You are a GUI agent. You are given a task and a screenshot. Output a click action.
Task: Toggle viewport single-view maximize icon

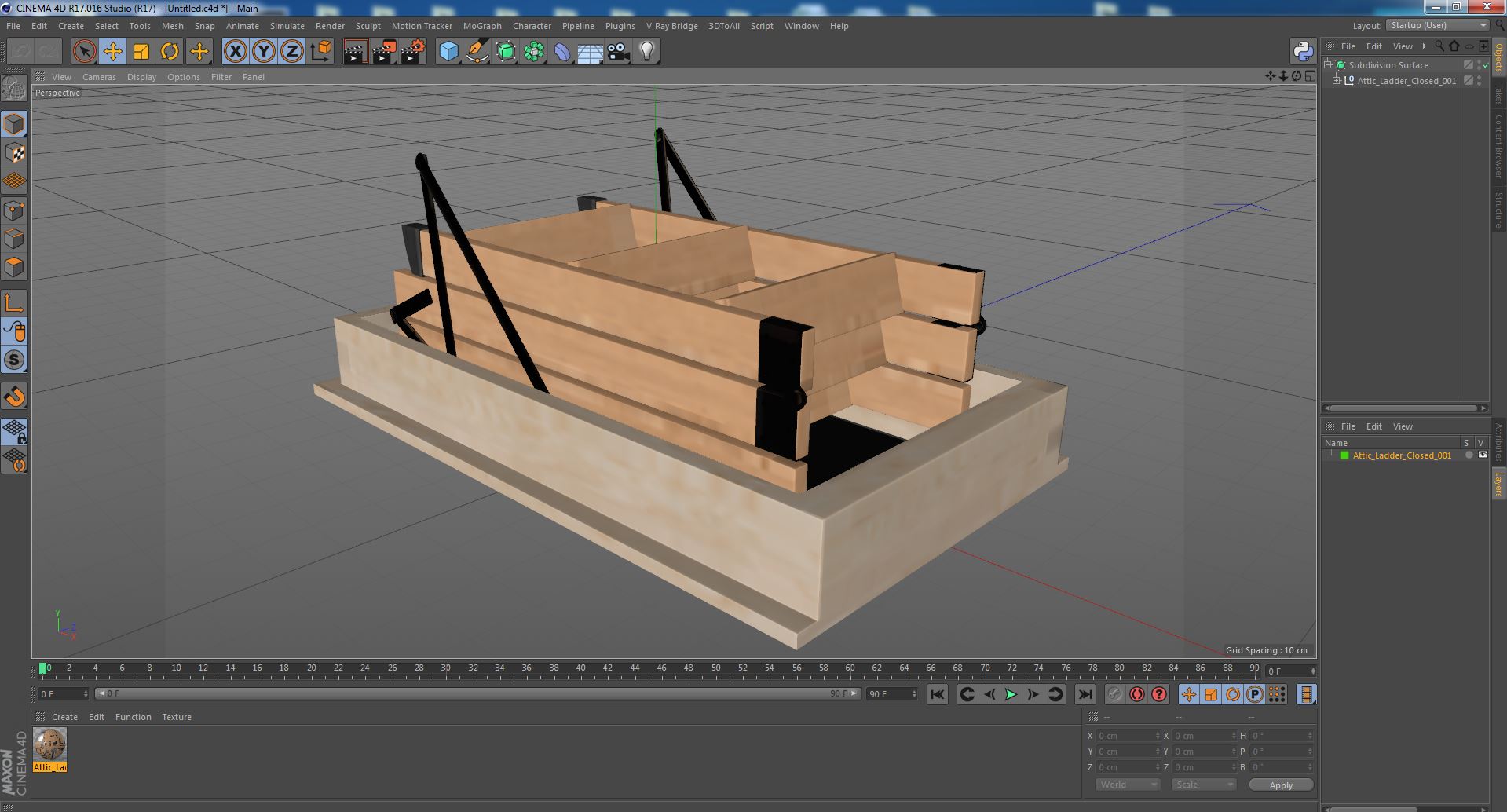[1310, 76]
